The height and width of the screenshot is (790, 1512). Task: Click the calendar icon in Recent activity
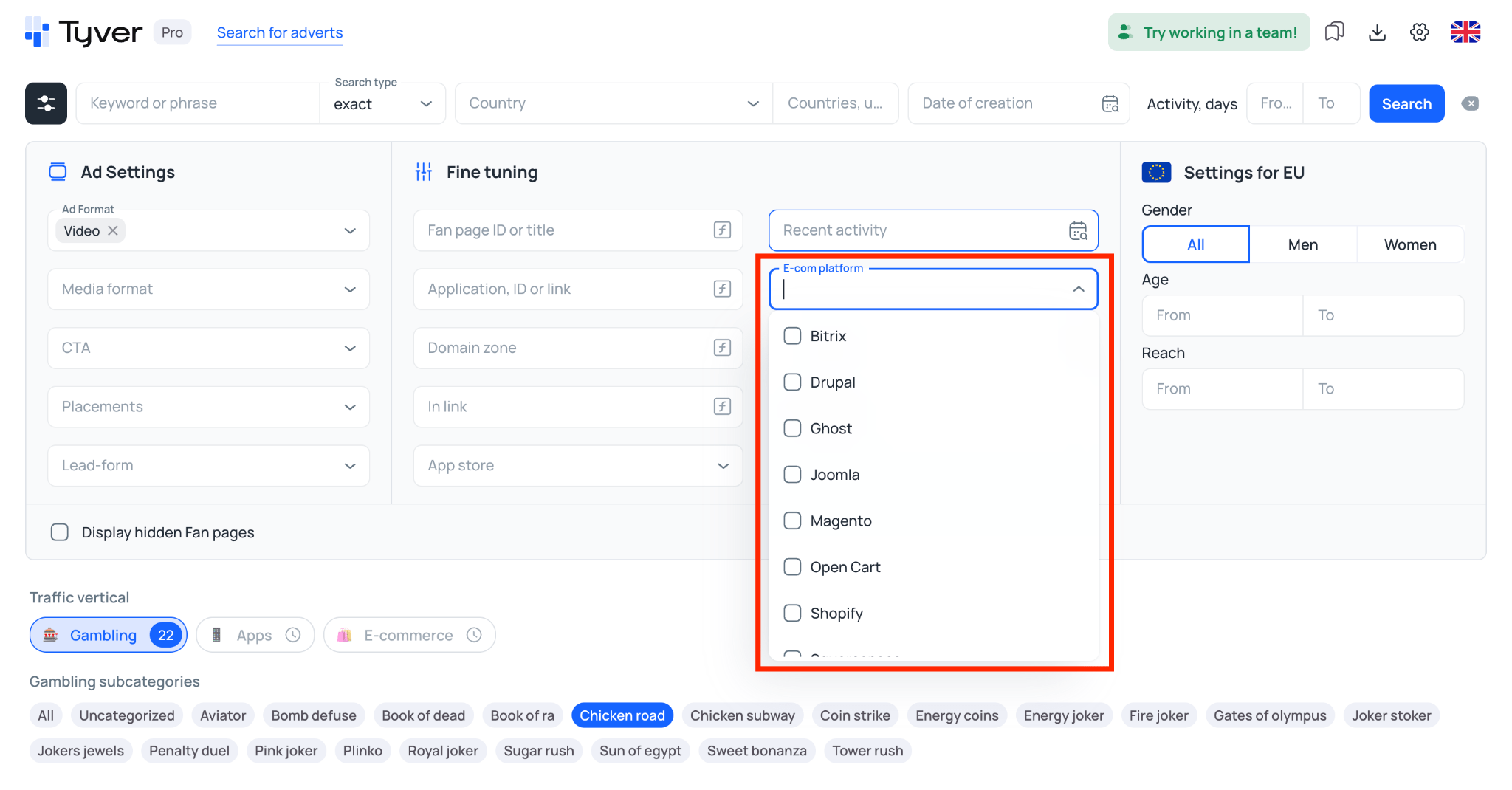point(1078,230)
